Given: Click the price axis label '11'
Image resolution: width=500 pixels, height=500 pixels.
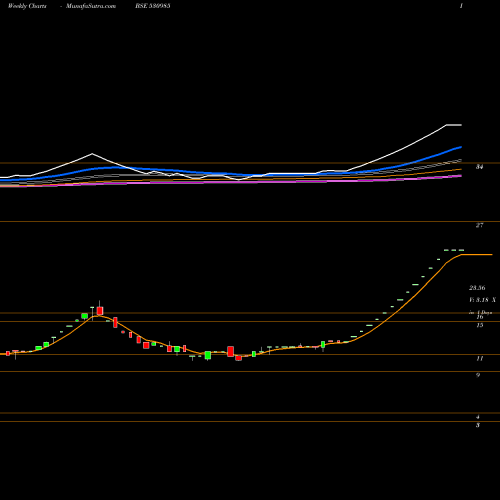Looking at the screenshot, I should [x=479, y=359].
